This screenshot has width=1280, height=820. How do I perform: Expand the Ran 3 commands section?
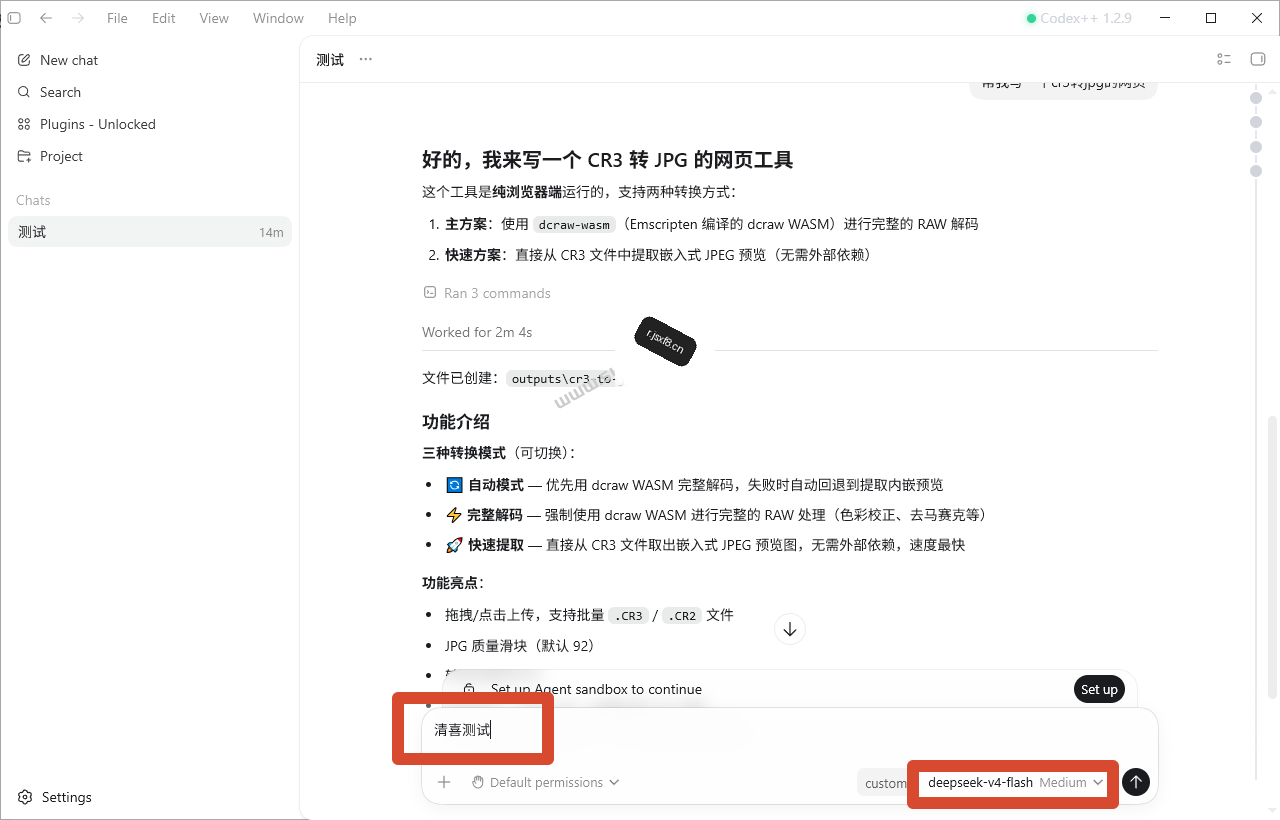pyautogui.click(x=487, y=293)
